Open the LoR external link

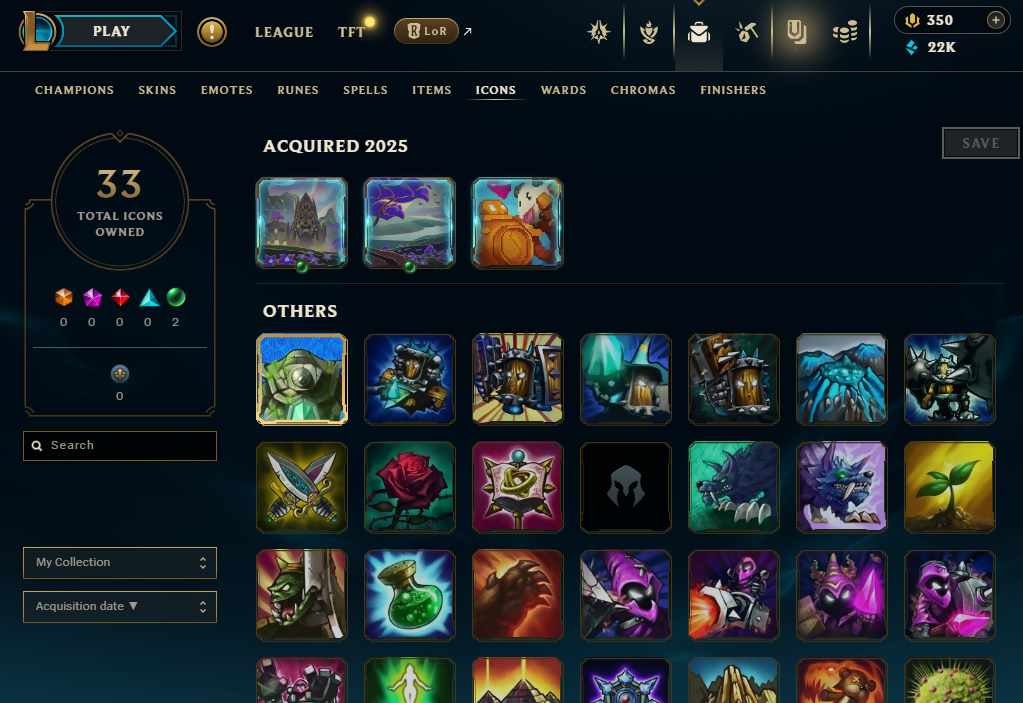coord(433,31)
